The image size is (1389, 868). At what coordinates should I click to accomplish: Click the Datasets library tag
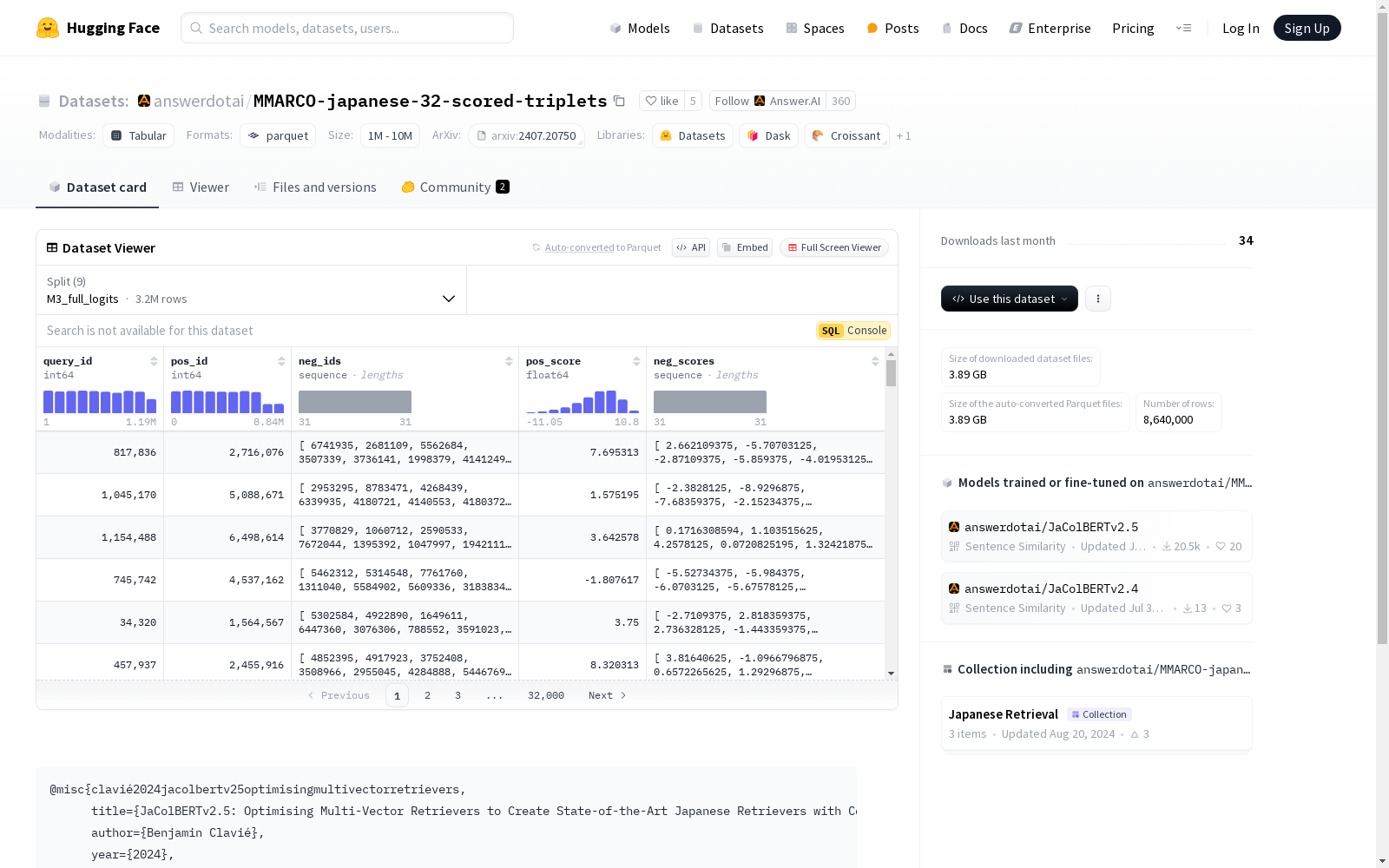pyautogui.click(x=693, y=135)
